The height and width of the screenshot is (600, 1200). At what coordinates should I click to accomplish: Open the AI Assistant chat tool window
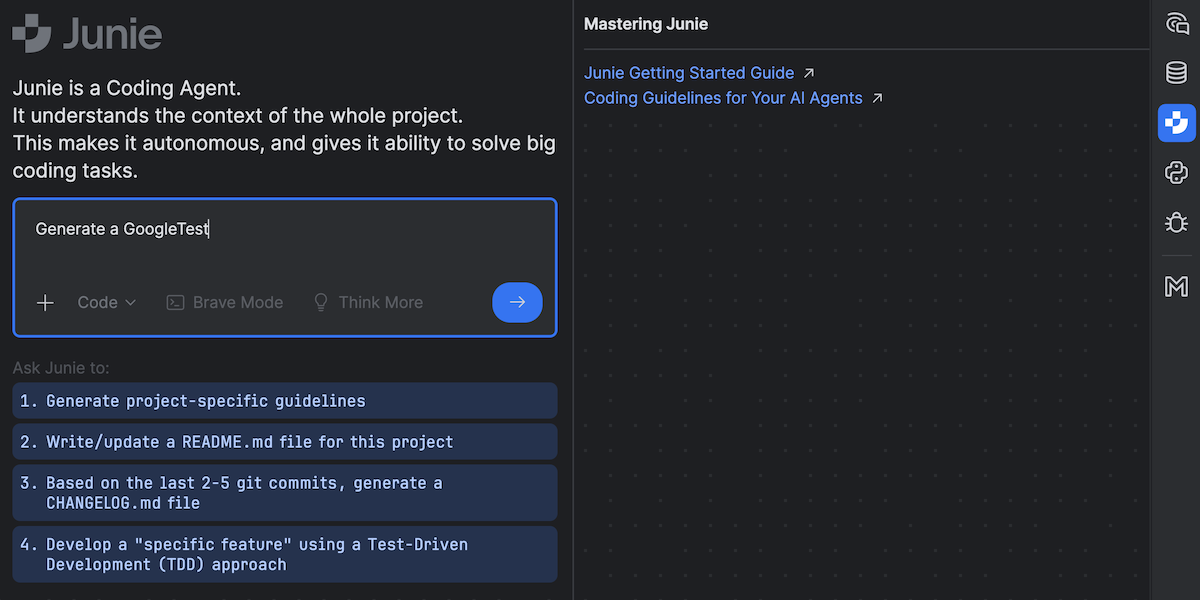1176,24
